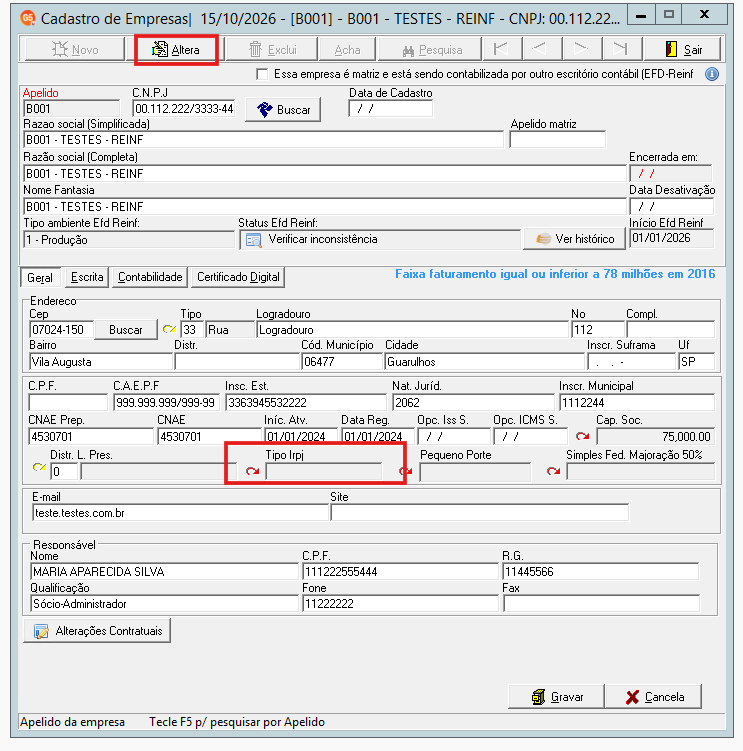Click the Uf field SP

click(x=696, y=362)
